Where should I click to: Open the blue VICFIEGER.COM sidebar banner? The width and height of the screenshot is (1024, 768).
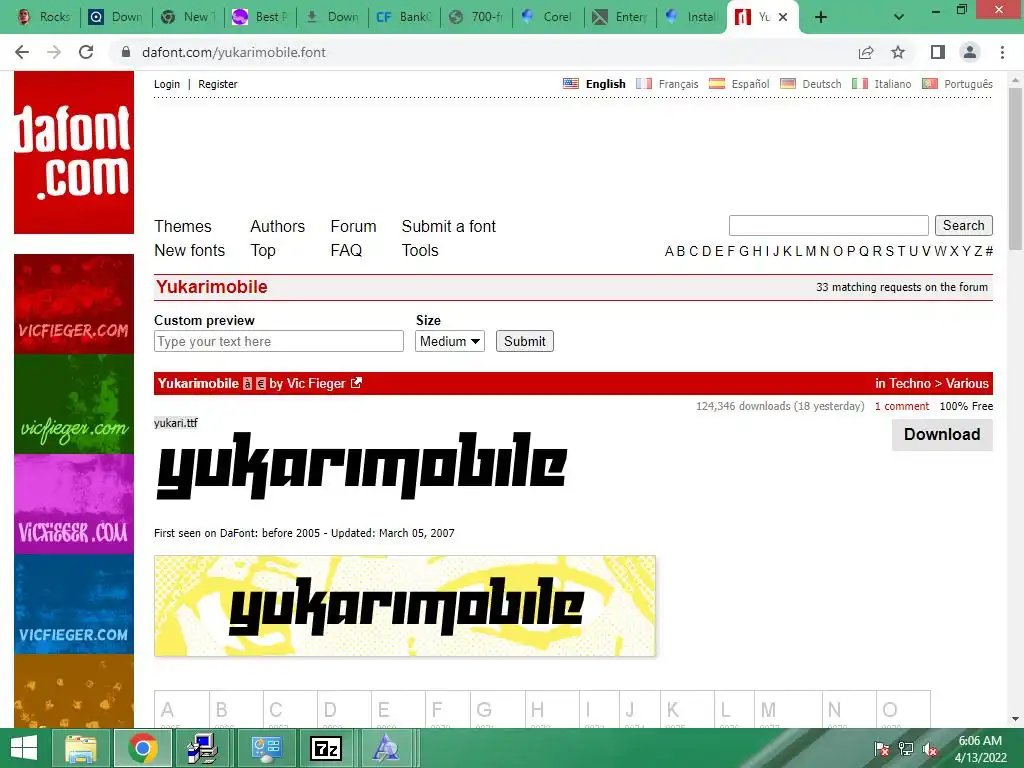(x=74, y=604)
